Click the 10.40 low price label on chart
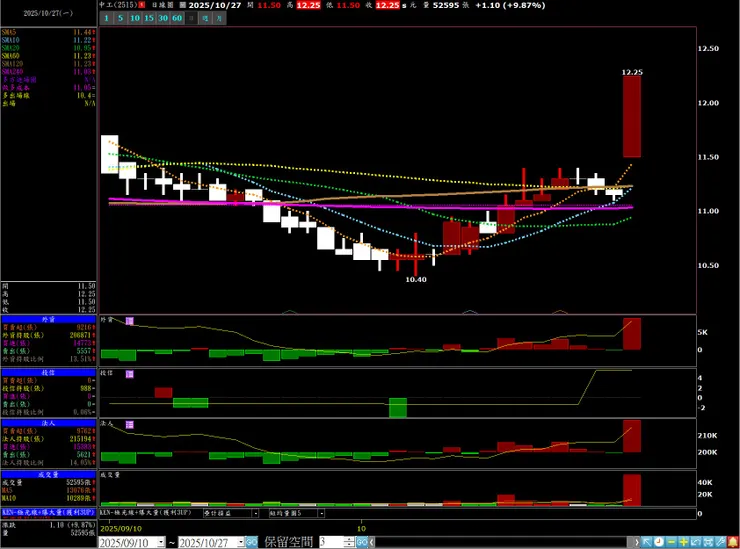The width and height of the screenshot is (740, 549). pyautogui.click(x=416, y=279)
